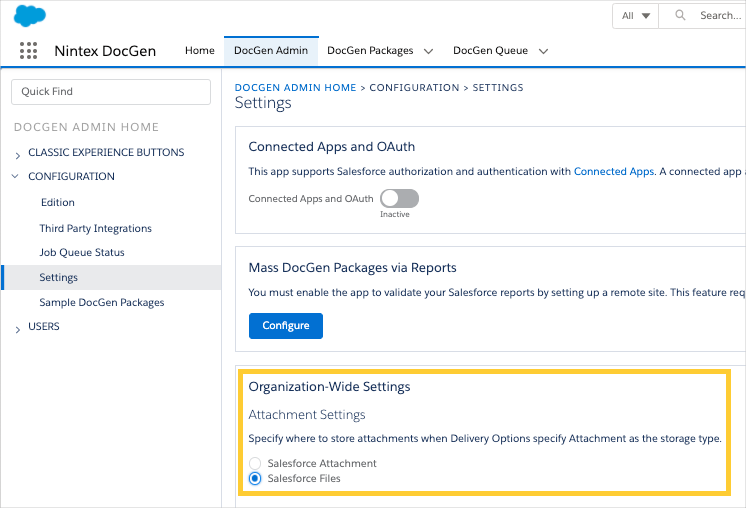Viewport: 746px width, 508px height.
Task: Open the Connected Apps link
Action: [613, 172]
